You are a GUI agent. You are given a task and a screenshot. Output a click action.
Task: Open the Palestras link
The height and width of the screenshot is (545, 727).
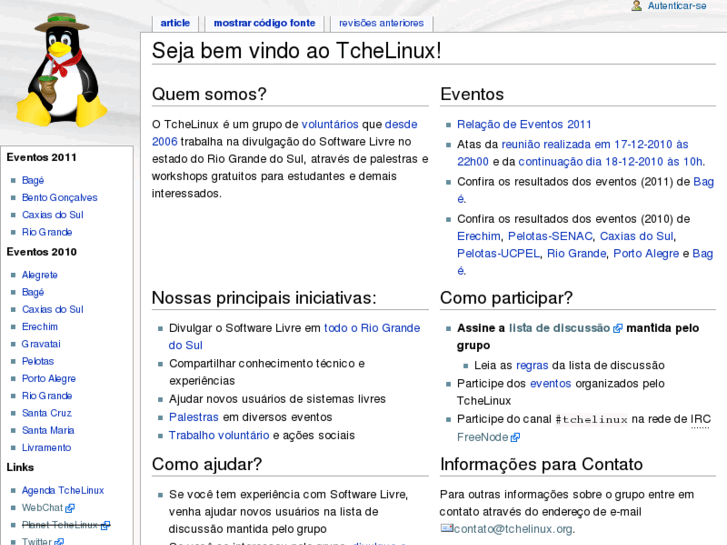(x=193, y=417)
